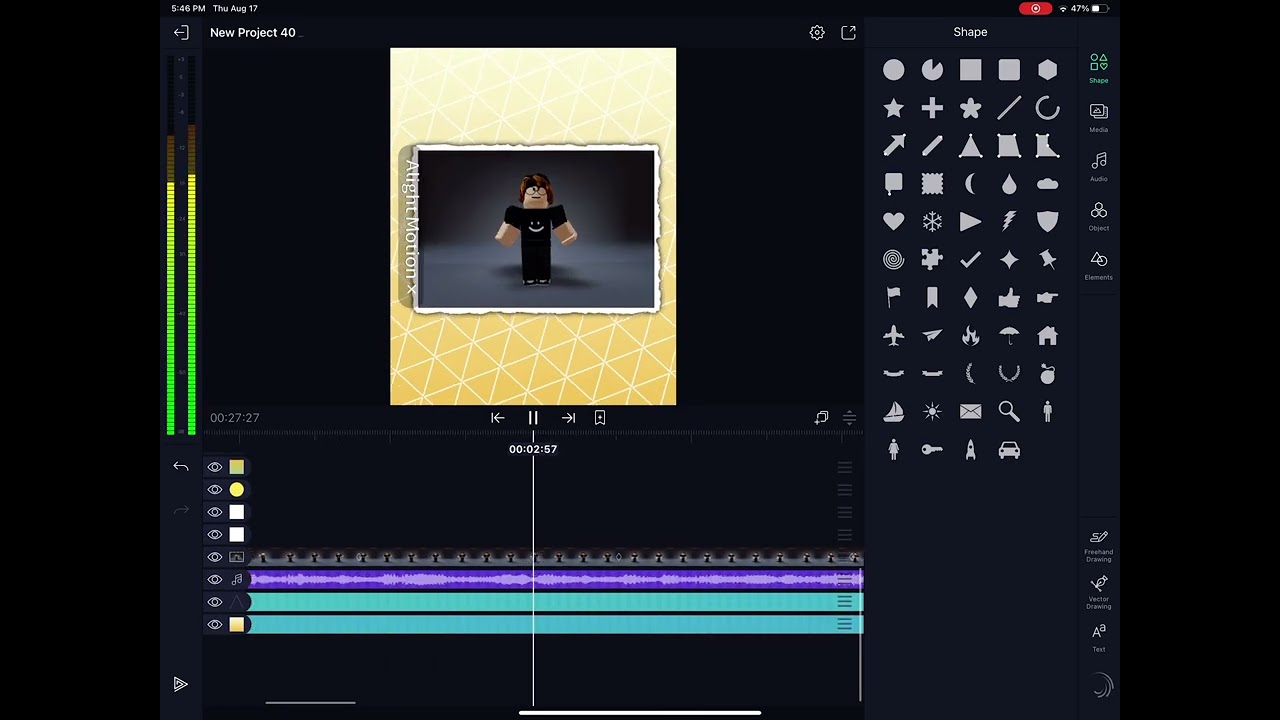
Task: Switch to the Media tab
Action: click(1098, 117)
